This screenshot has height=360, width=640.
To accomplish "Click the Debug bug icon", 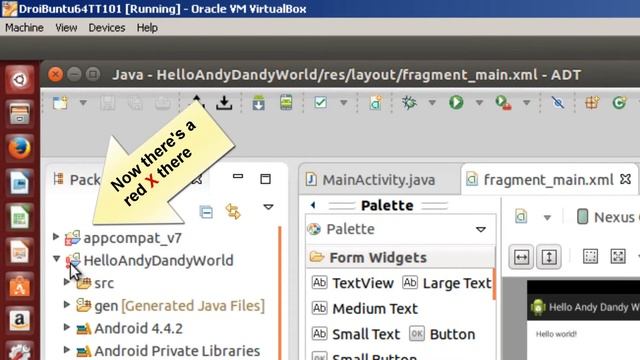I will click(x=409, y=102).
